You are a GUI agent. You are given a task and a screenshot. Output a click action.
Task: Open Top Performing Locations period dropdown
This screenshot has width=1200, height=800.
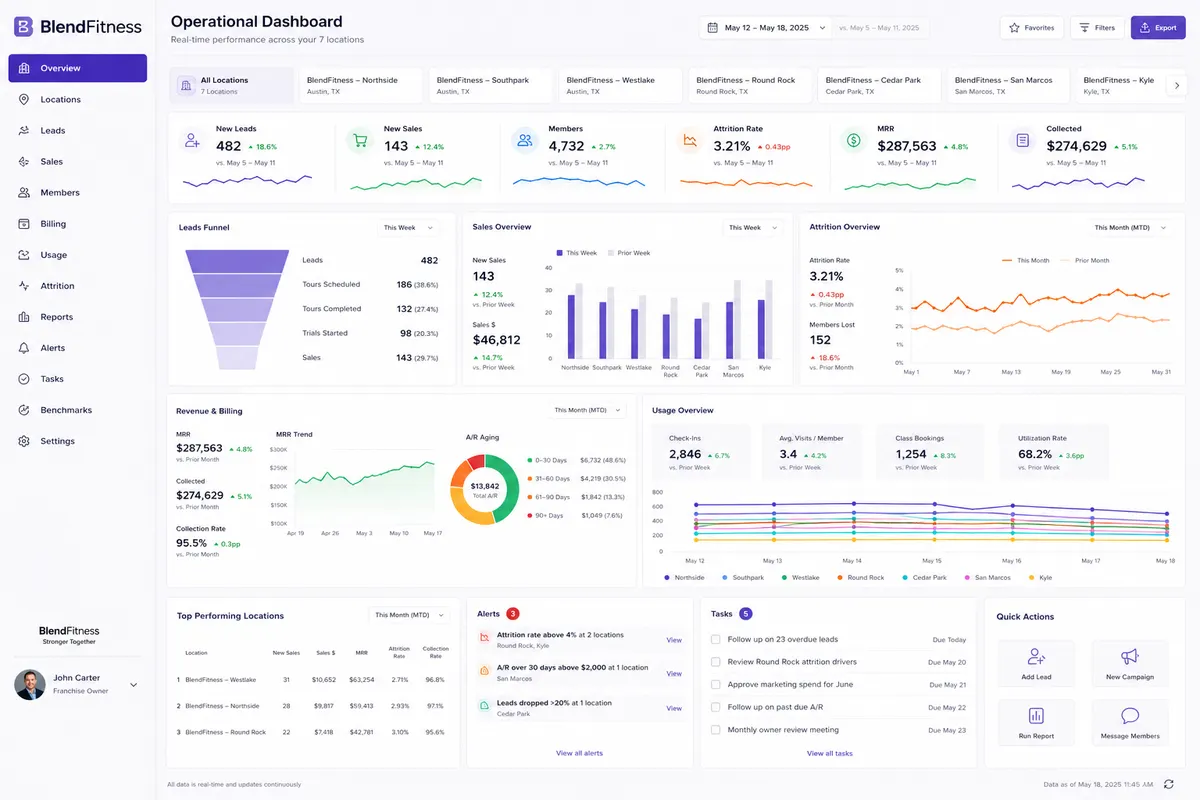[x=408, y=615]
